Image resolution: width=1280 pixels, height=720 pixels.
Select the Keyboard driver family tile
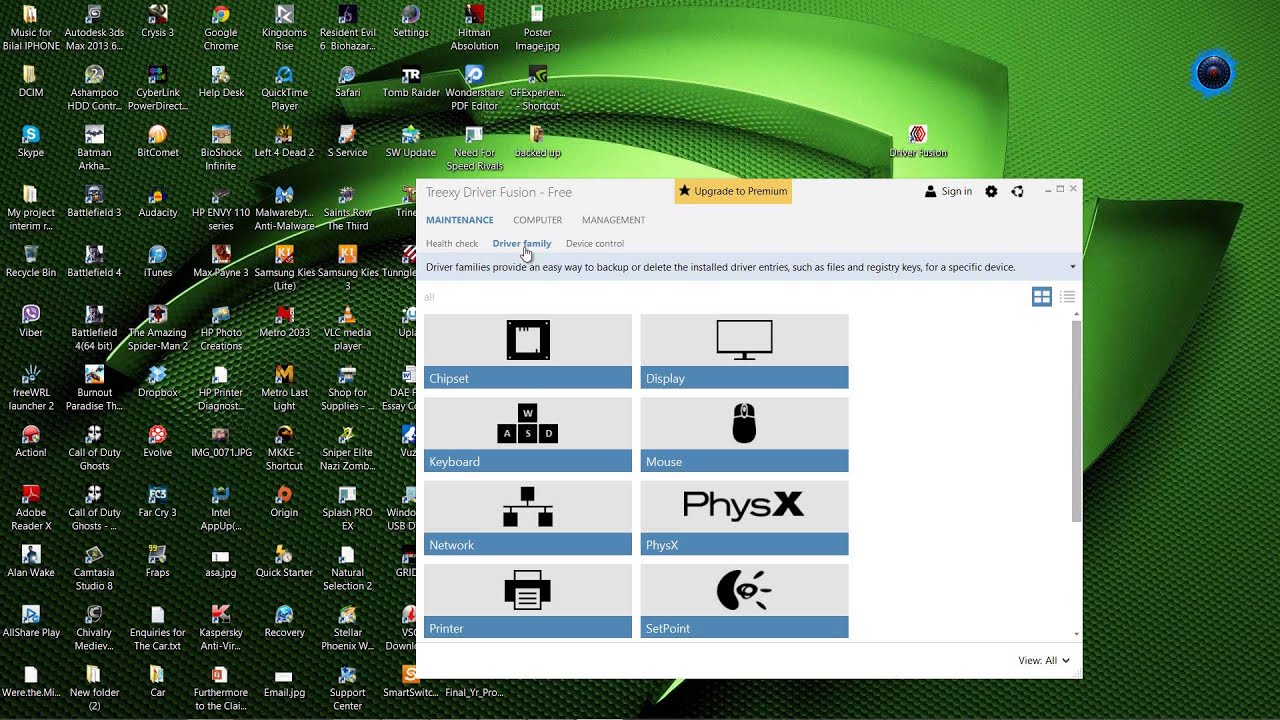tap(528, 434)
